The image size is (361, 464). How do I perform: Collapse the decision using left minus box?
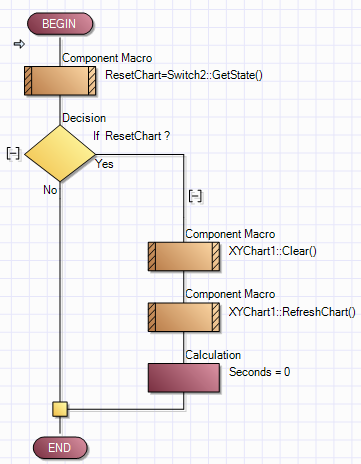pos(13,153)
